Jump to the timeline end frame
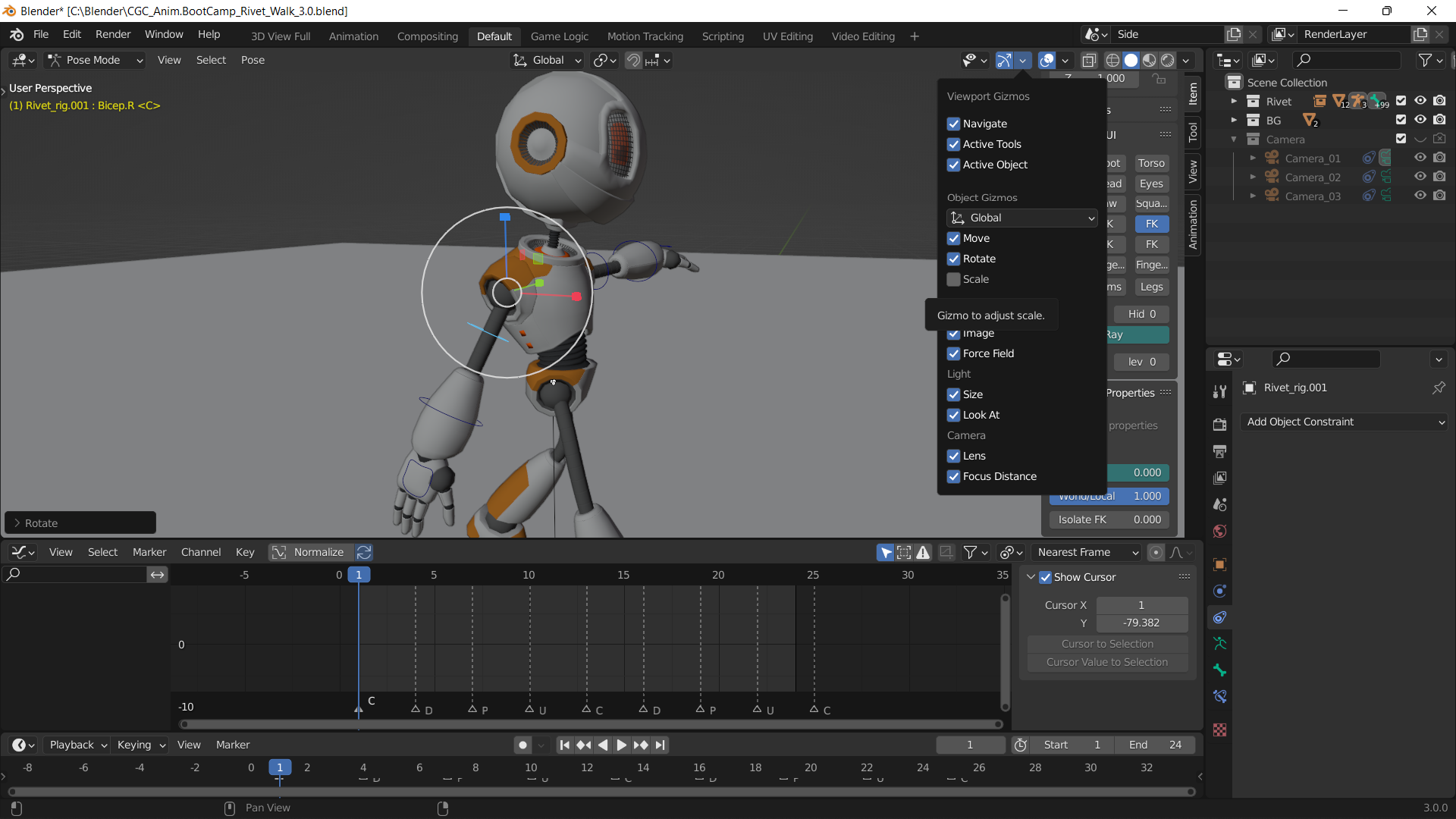Screen dimensions: 1456x819 (660, 745)
